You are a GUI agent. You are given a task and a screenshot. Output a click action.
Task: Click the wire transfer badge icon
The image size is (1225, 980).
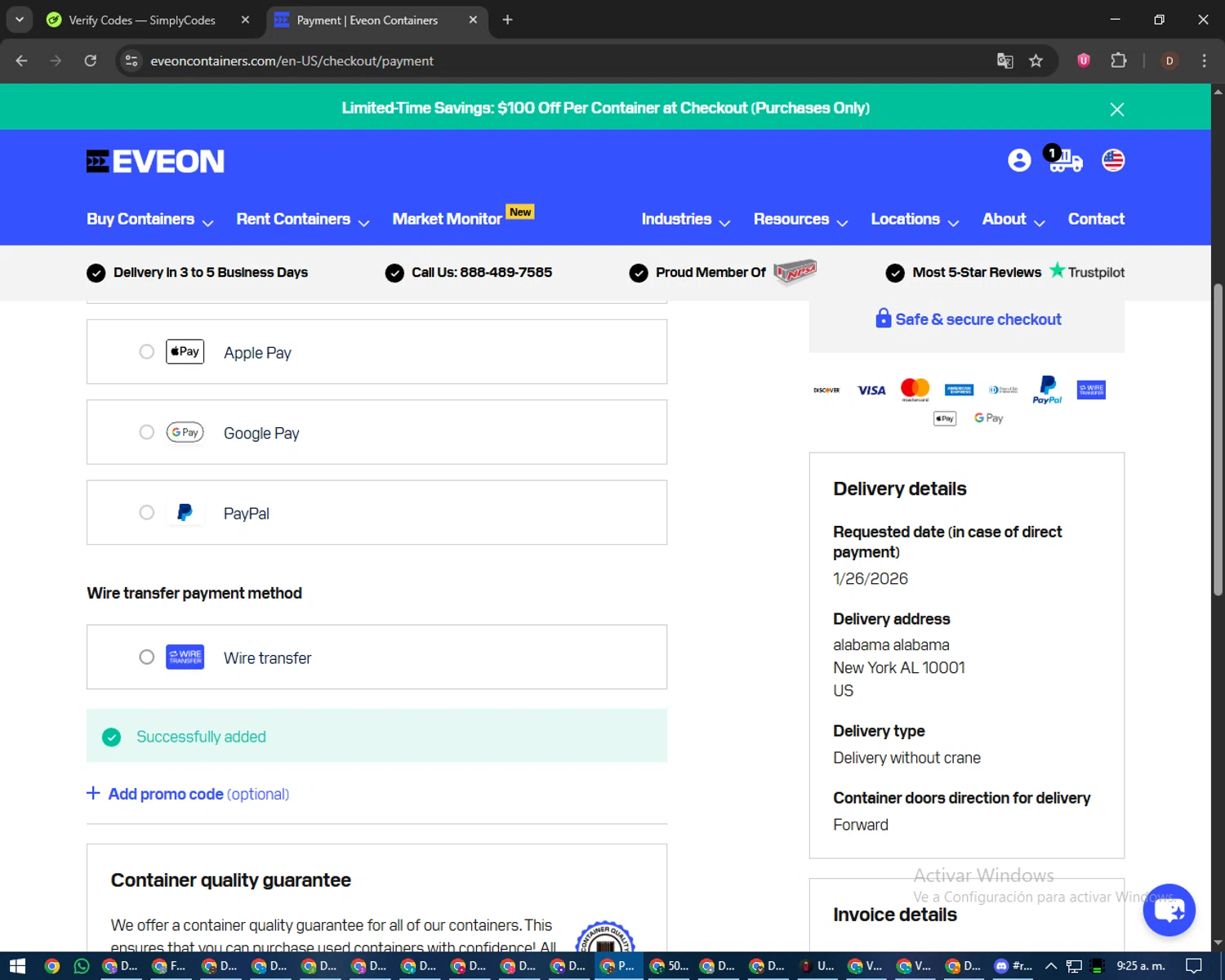[185, 657]
